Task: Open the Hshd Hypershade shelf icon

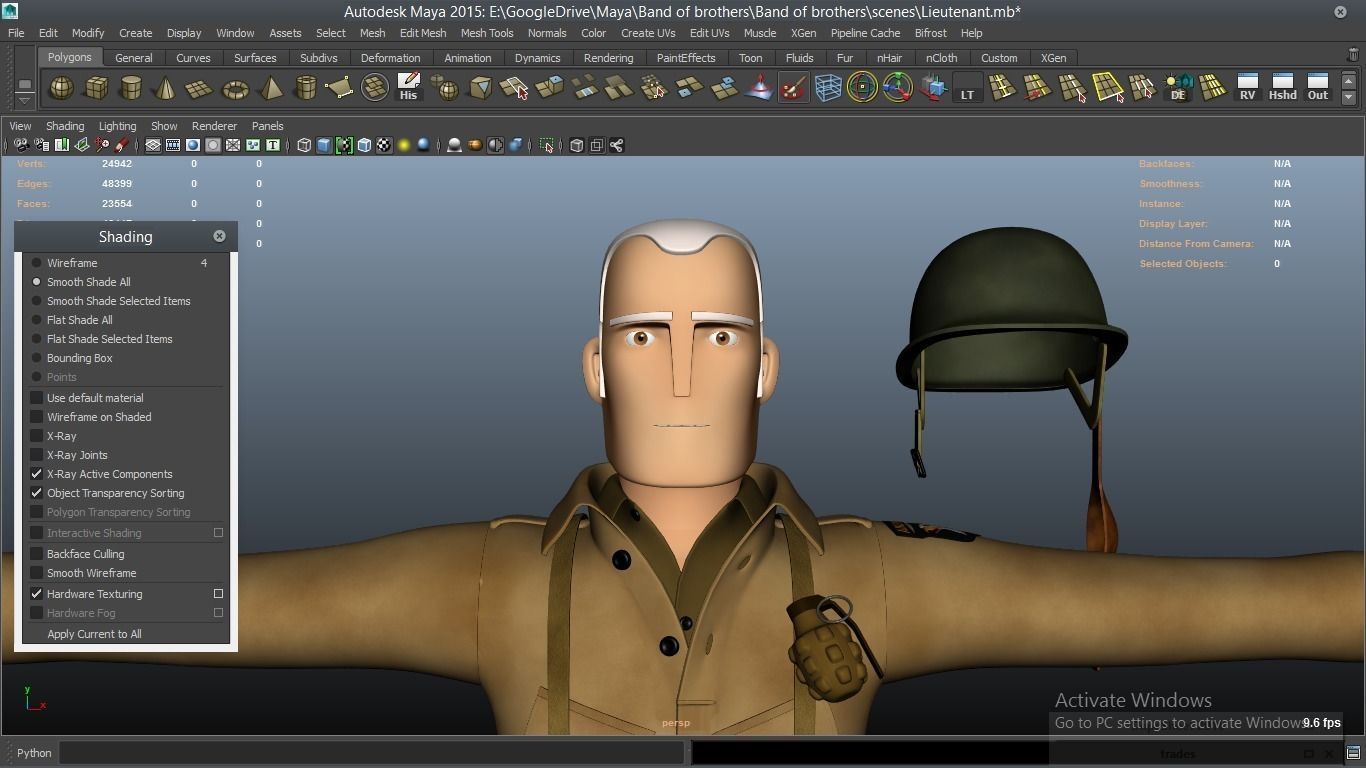Action: point(1282,87)
